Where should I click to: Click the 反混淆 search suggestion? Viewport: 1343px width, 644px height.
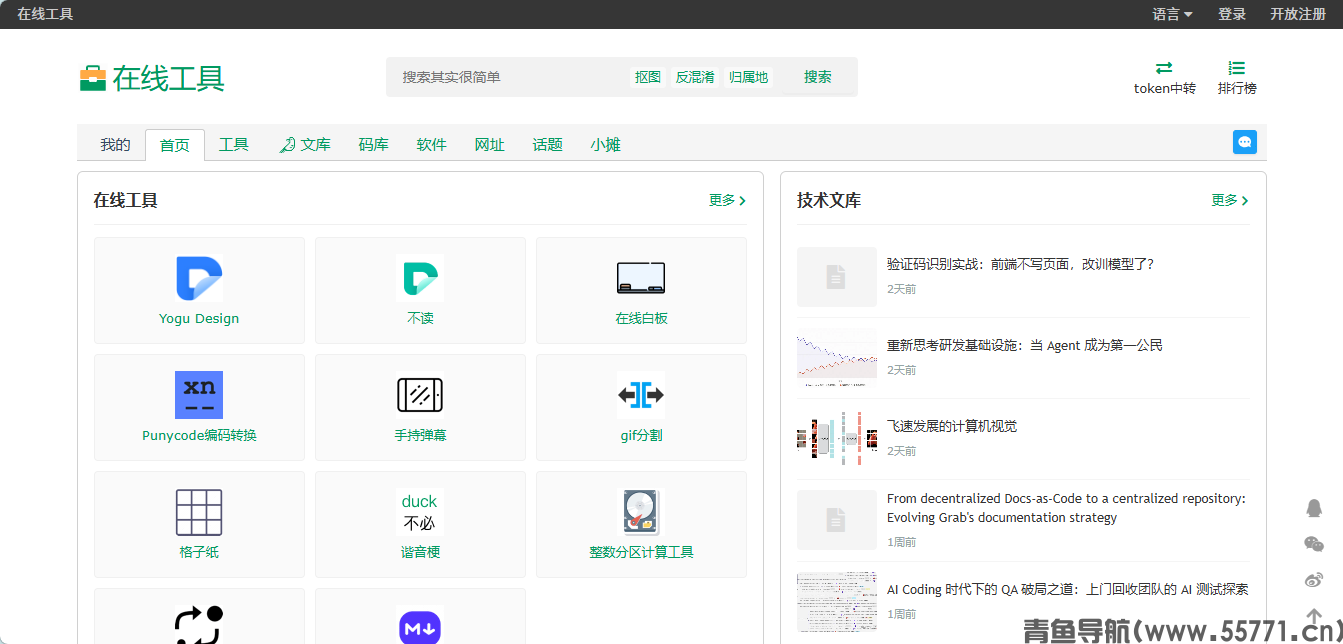tap(695, 77)
